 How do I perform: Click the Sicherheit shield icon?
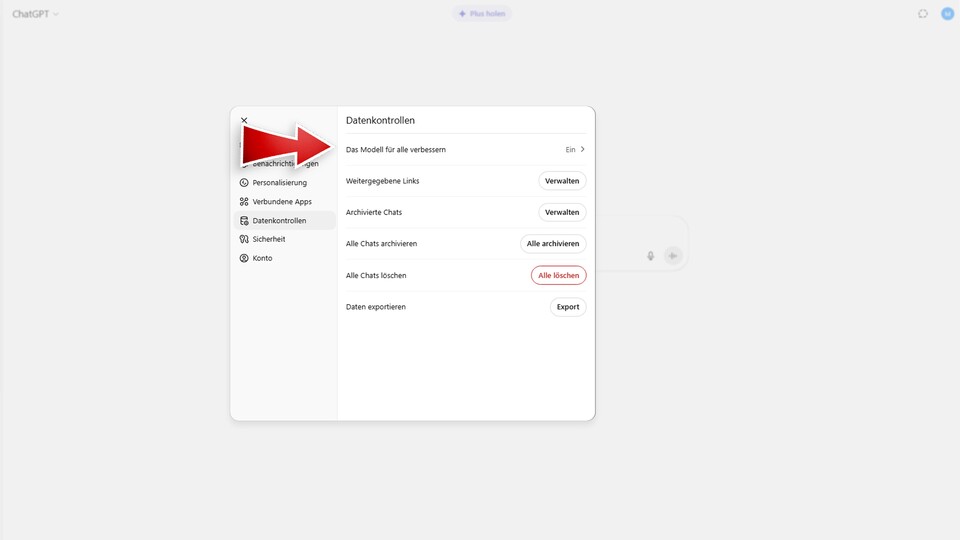pyautogui.click(x=244, y=240)
